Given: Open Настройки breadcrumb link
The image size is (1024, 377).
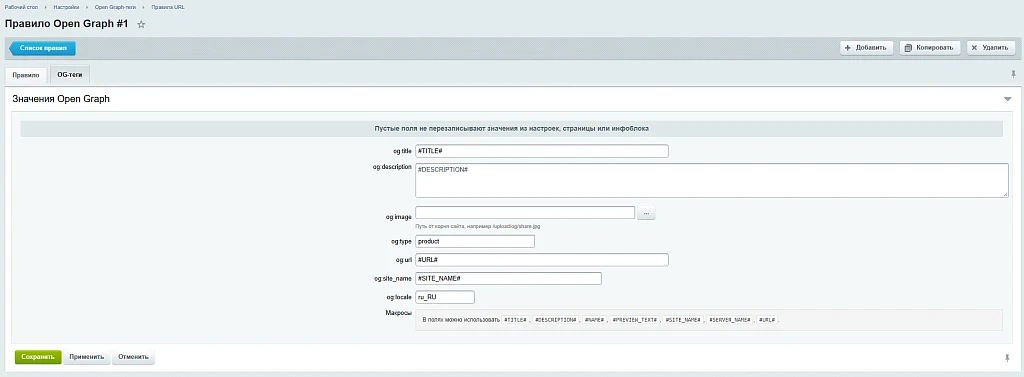Looking at the screenshot, I should (x=66, y=7).
